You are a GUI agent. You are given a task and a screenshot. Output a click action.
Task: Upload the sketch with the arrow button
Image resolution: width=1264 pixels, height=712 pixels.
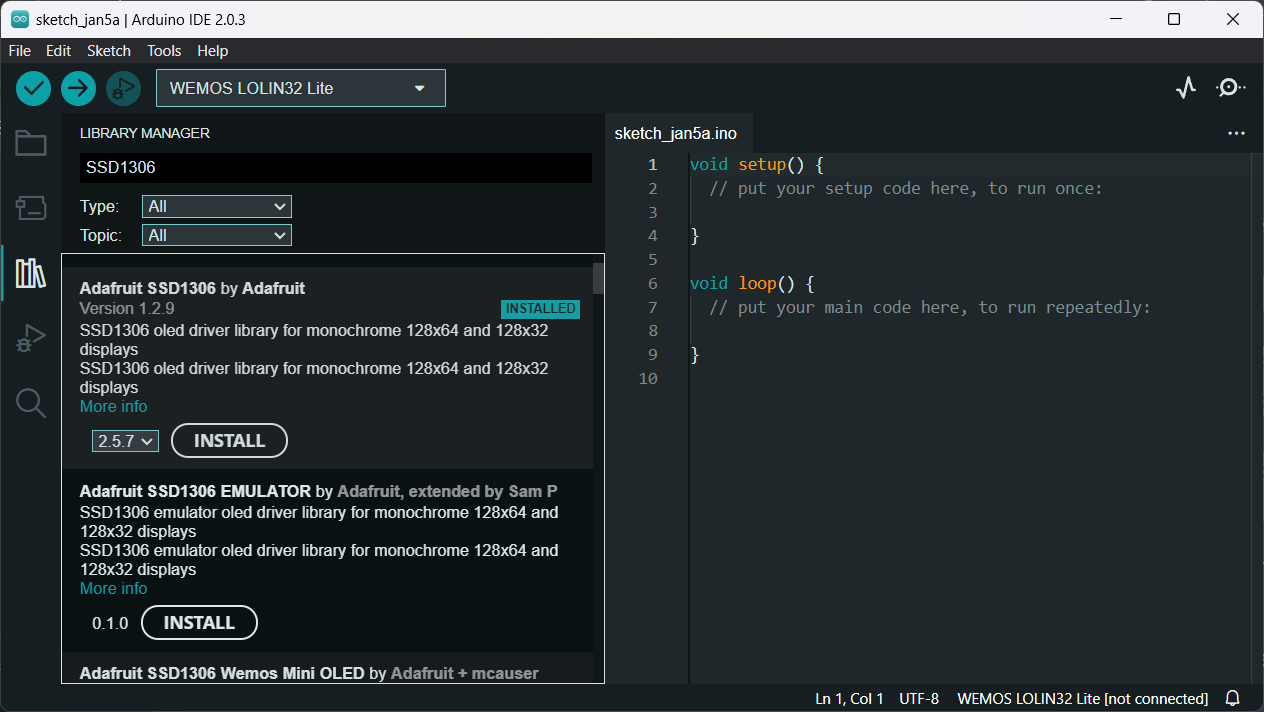pos(78,88)
